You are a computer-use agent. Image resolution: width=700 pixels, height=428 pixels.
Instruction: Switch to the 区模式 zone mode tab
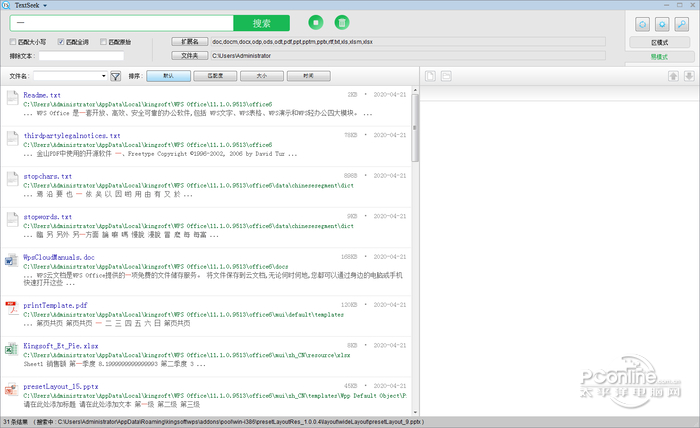coord(659,42)
